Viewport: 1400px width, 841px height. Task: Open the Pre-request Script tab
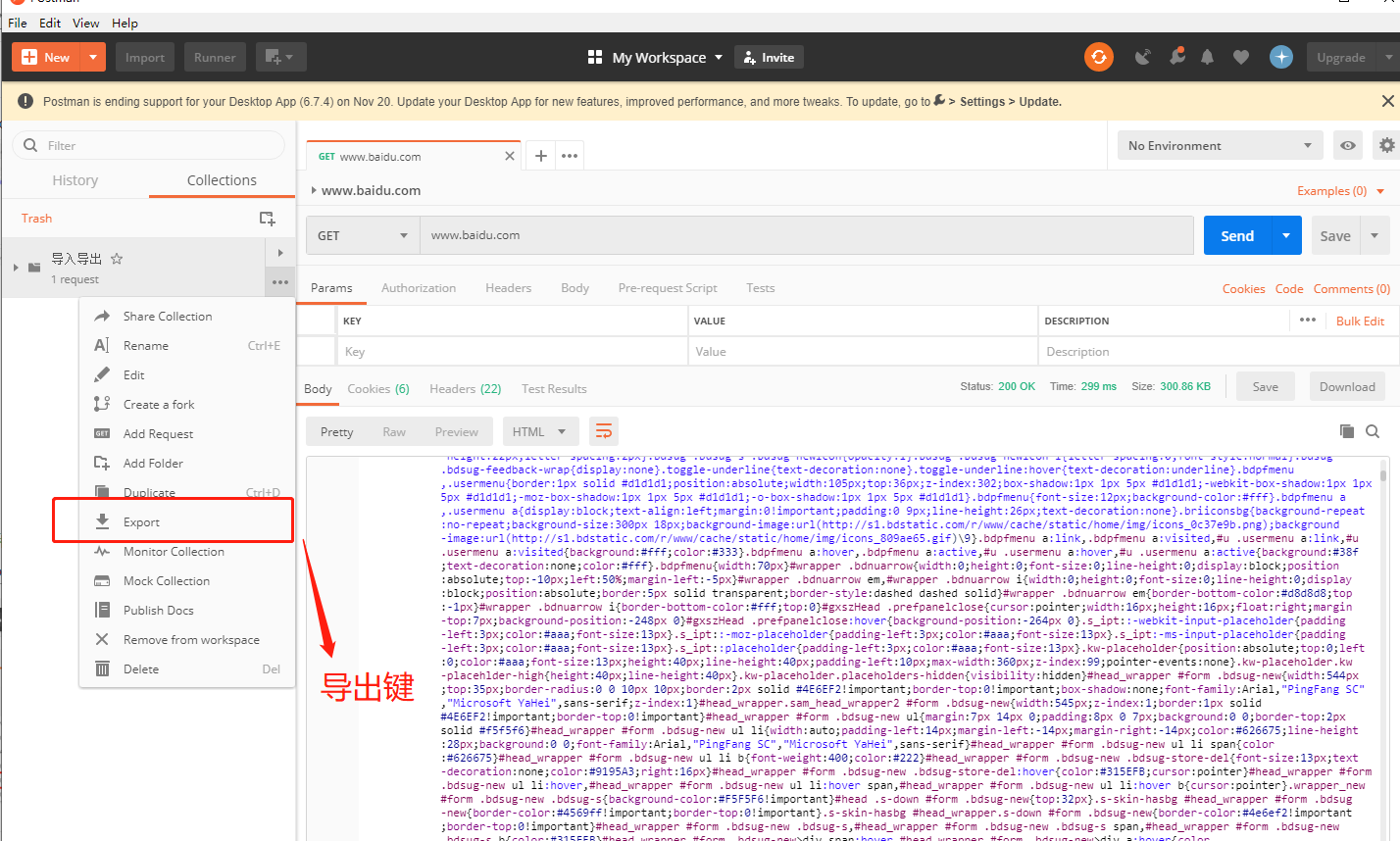(668, 287)
